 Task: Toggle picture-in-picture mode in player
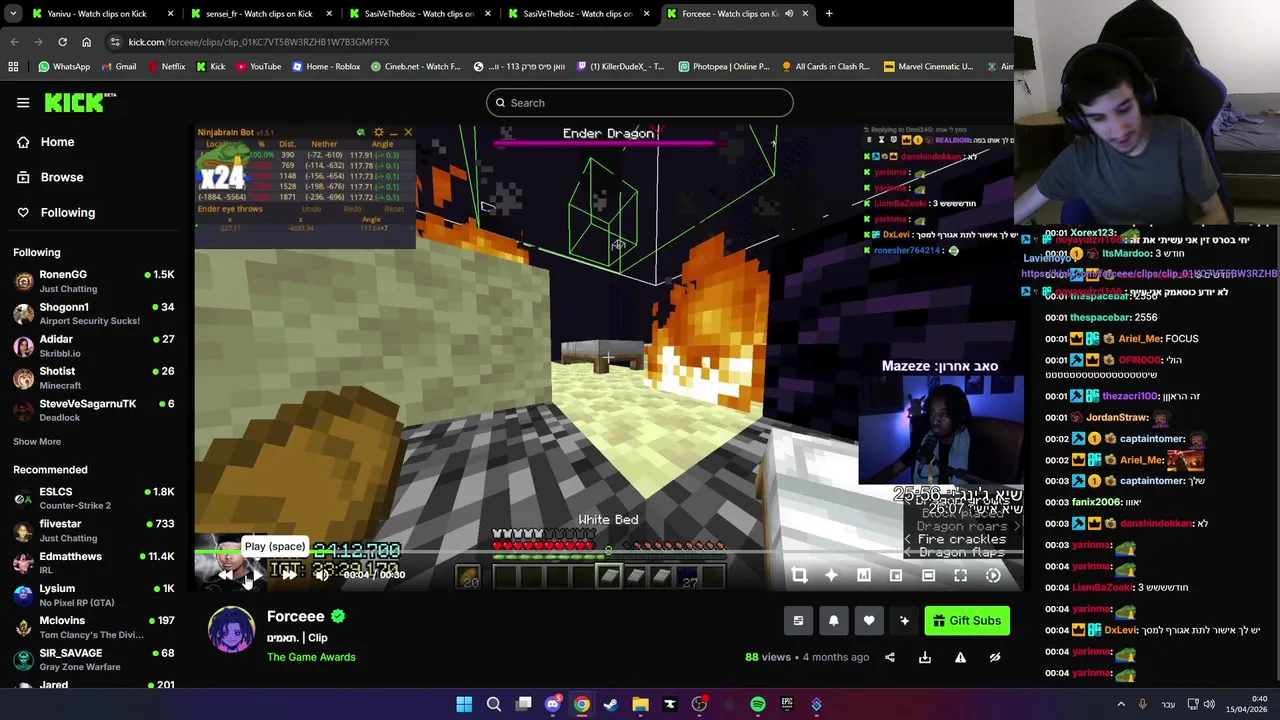(896, 575)
